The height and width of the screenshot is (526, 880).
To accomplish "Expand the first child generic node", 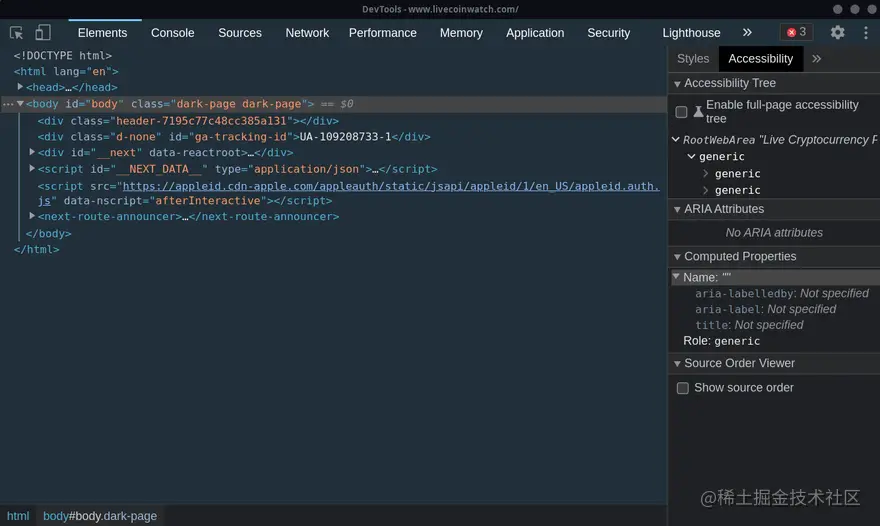I will point(705,173).
